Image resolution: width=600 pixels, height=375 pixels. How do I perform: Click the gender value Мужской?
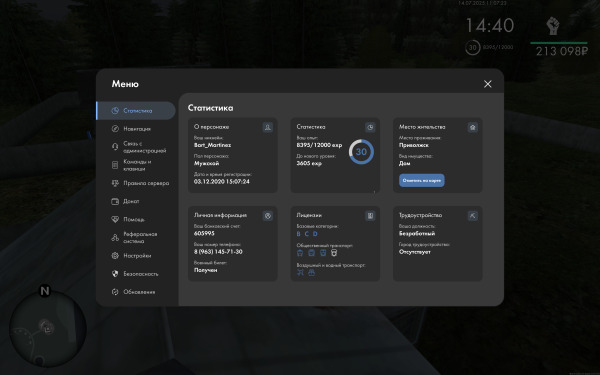click(x=207, y=163)
